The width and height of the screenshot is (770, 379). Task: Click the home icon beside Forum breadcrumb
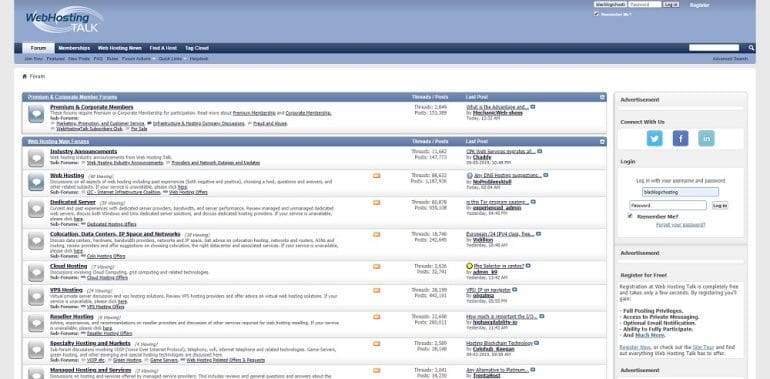(25, 77)
